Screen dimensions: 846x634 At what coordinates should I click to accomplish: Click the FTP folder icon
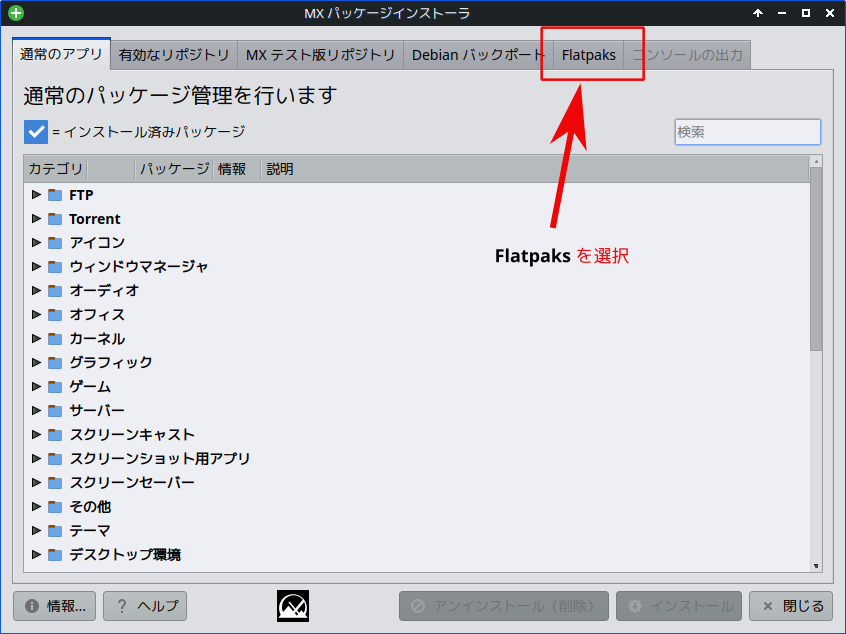[x=55, y=195]
